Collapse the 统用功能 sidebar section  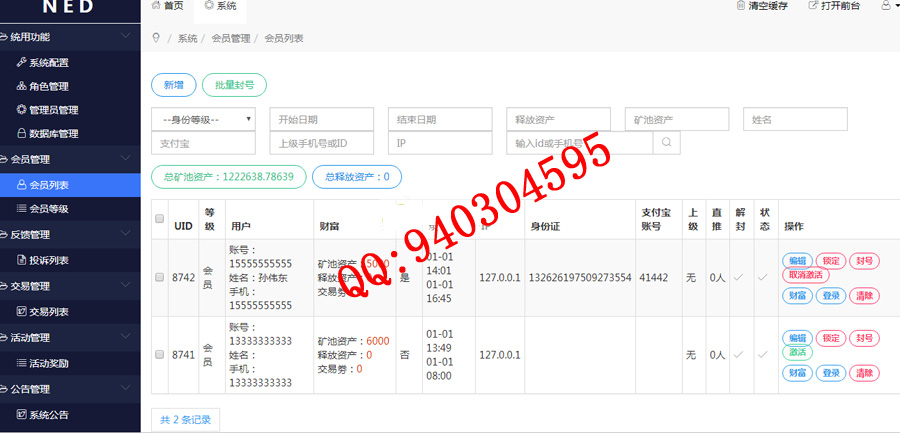click(x=125, y=37)
